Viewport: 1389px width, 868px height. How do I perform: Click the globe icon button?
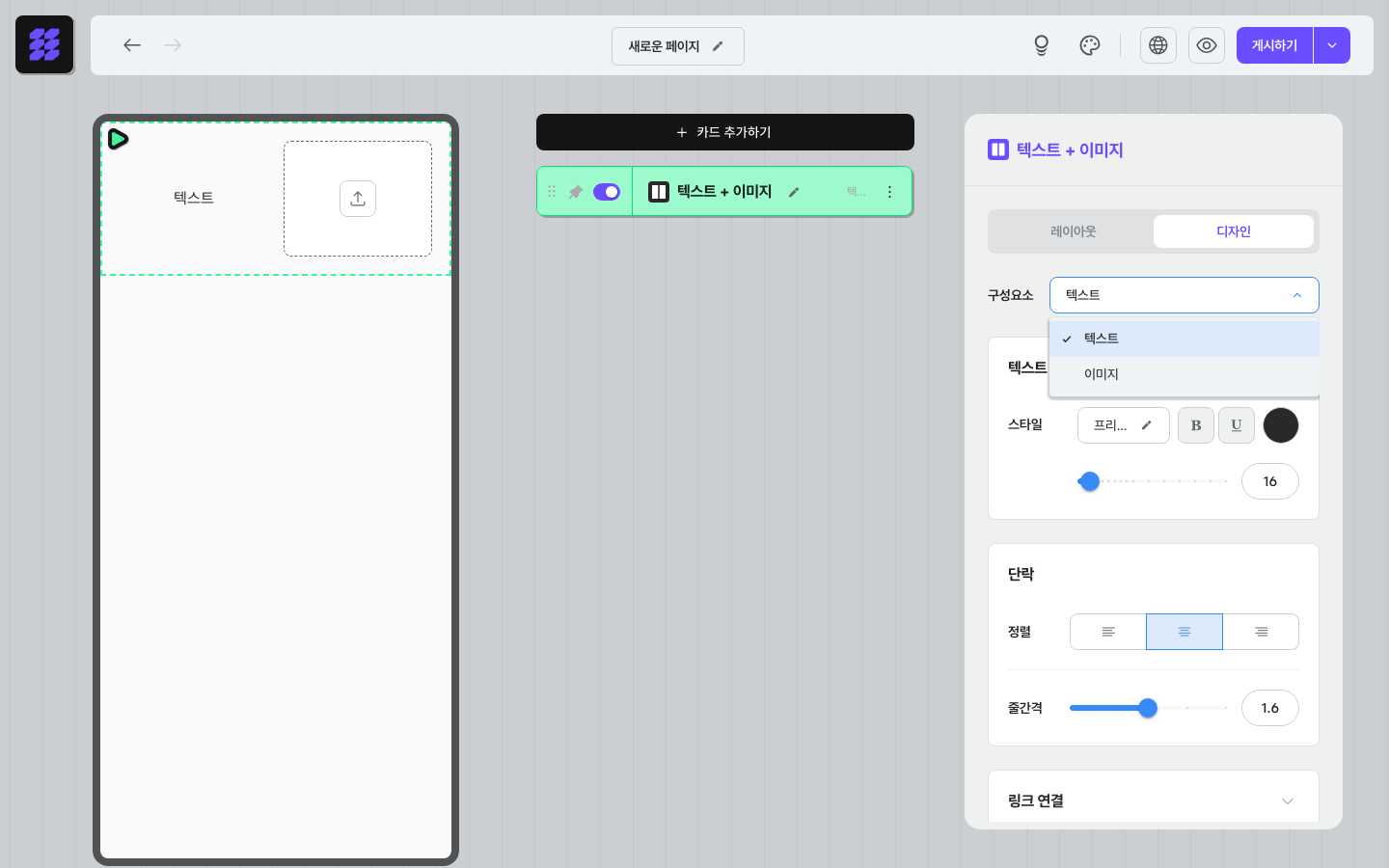[x=1158, y=45]
